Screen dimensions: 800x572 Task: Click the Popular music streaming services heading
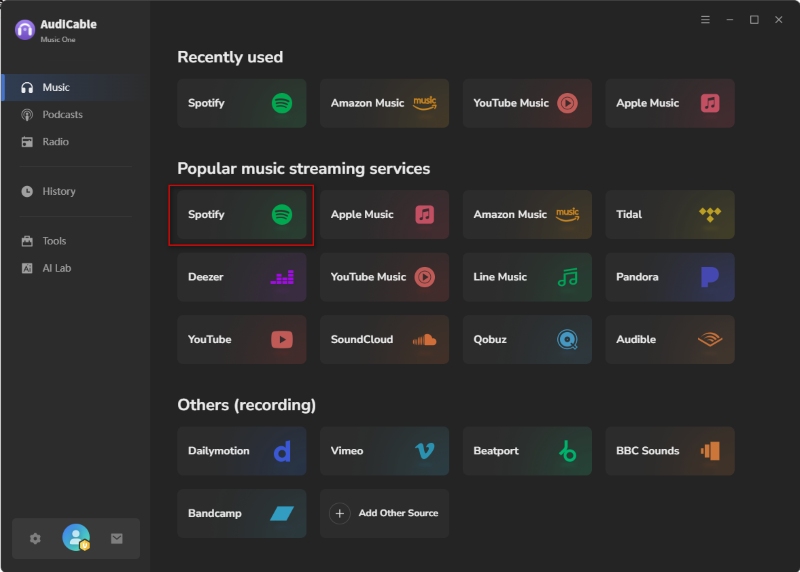pos(304,168)
